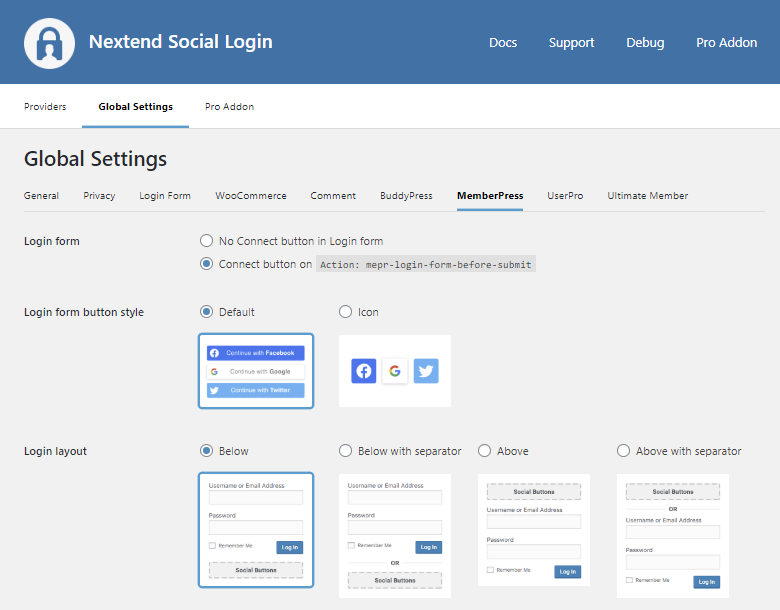The height and width of the screenshot is (610, 780).
Task: Click the Above with separator layout thumbnail
Action: pyautogui.click(x=673, y=535)
